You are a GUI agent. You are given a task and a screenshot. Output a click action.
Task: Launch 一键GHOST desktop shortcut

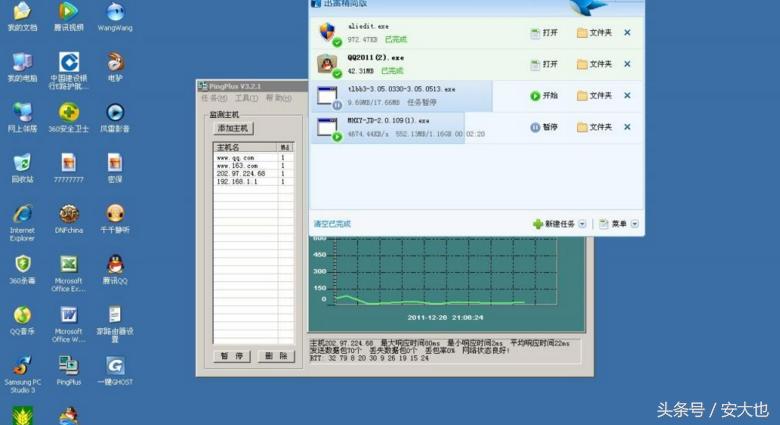pos(115,371)
